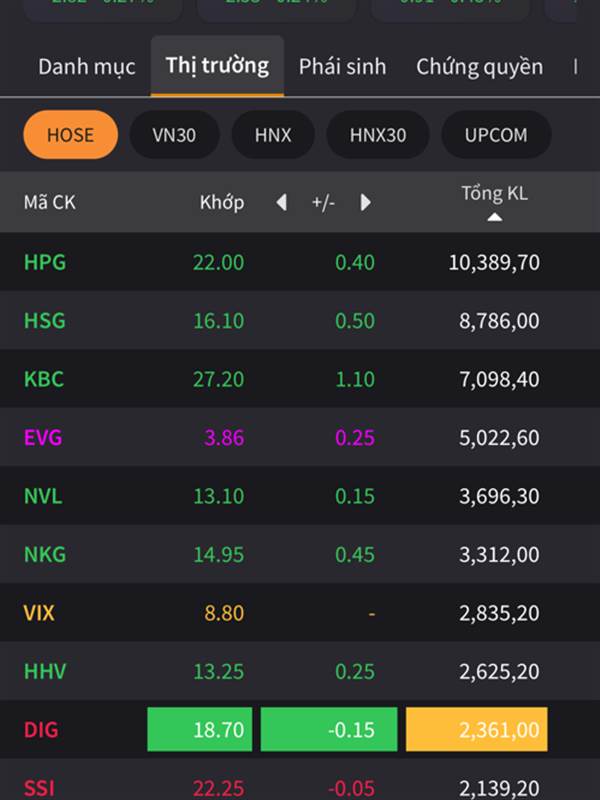
Task: Select the UPCOM exchange filter
Action: [496, 135]
